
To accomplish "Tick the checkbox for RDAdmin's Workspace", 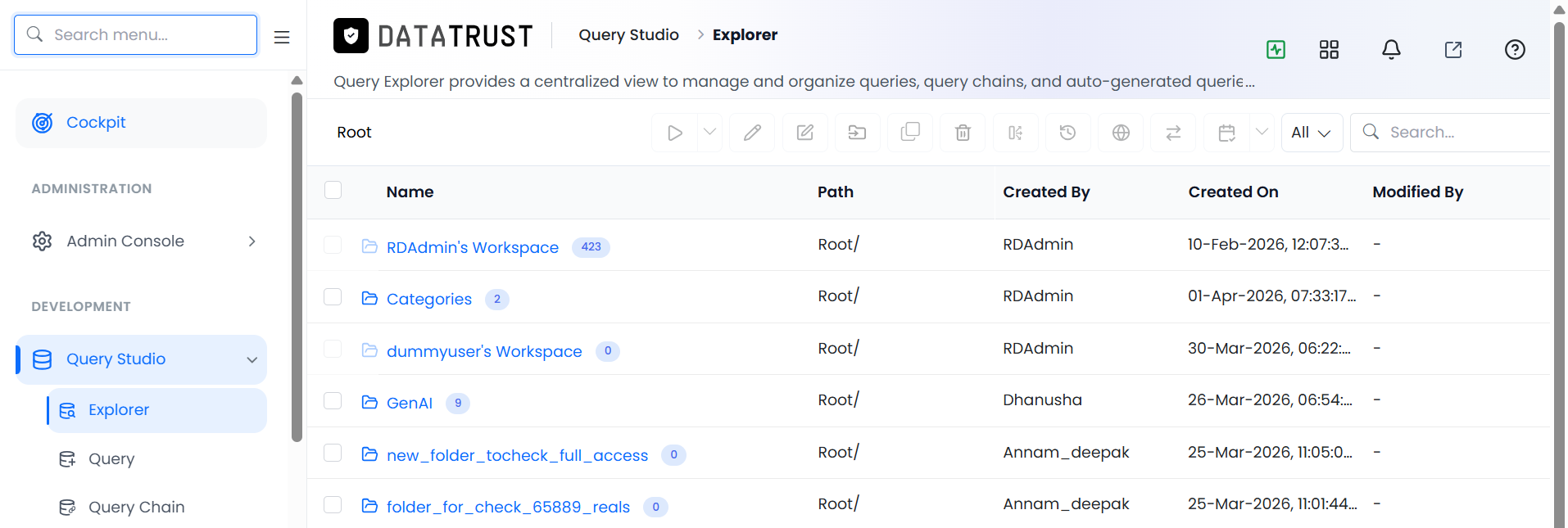I will coord(333,245).
